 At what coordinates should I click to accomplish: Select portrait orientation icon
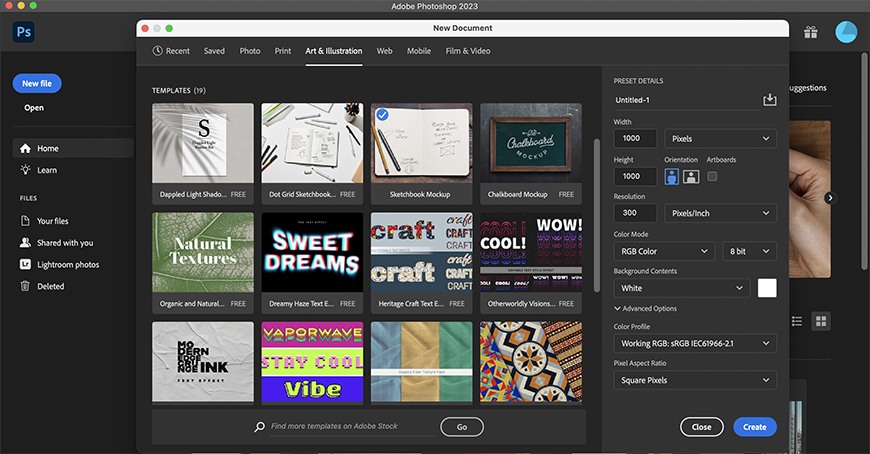(671, 176)
